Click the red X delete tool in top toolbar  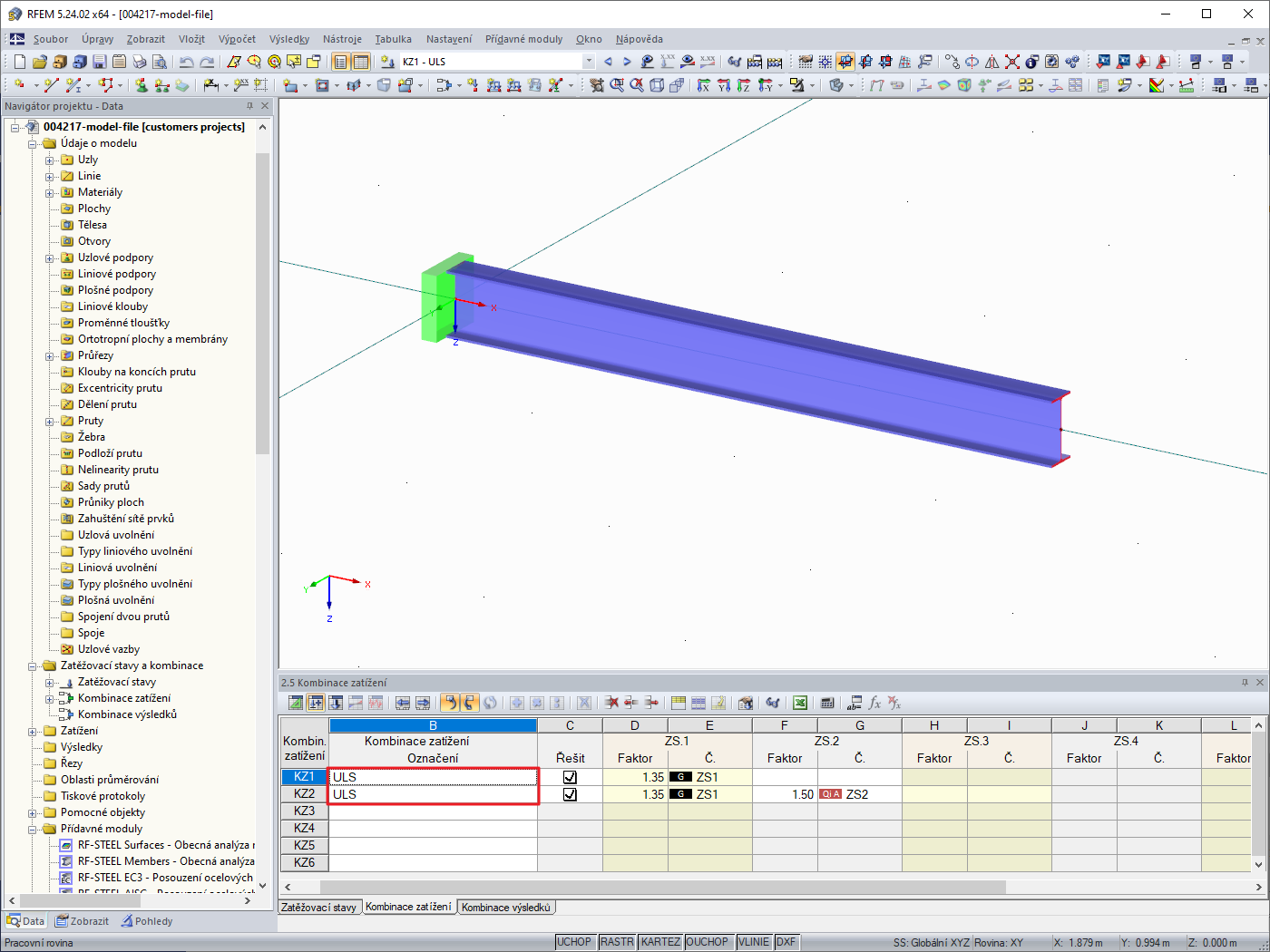click(1012, 62)
